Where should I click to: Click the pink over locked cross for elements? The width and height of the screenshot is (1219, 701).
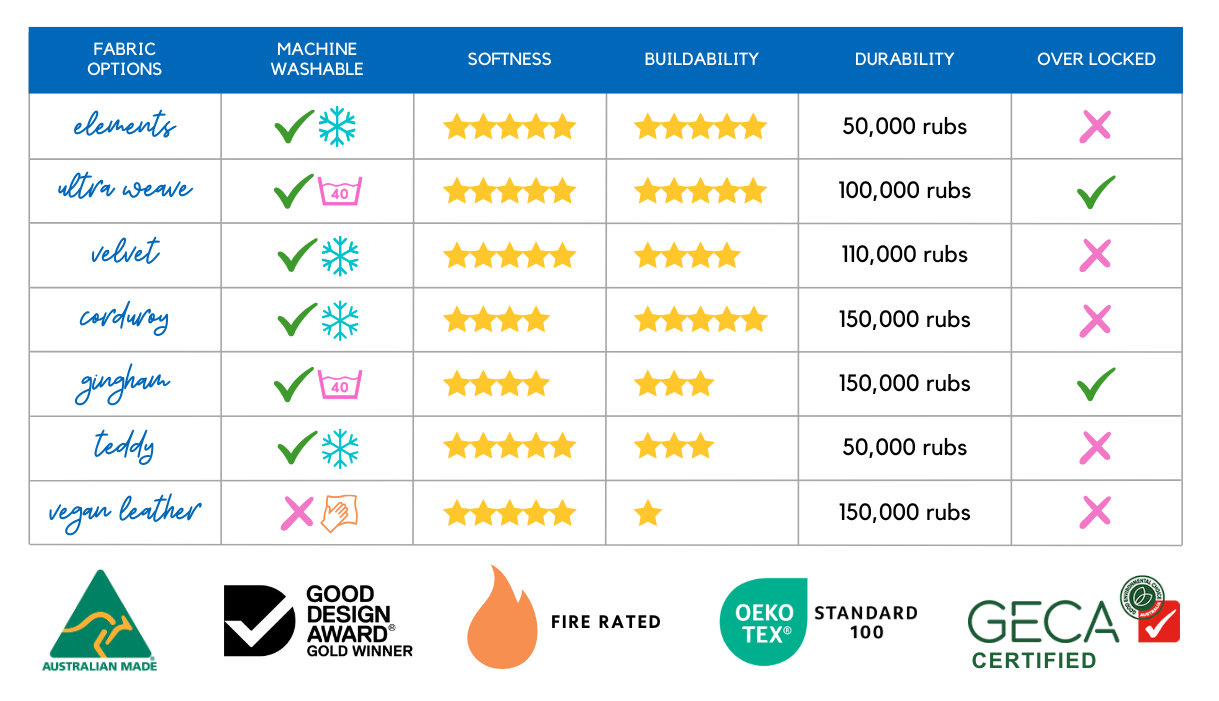pyautogui.click(x=1096, y=127)
